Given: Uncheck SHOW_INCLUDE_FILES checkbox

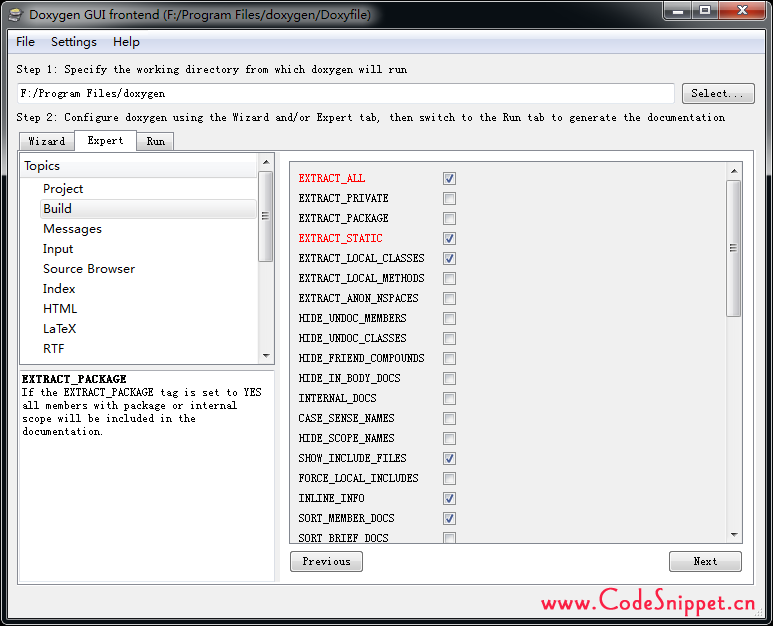Looking at the screenshot, I should coord(449,458).
